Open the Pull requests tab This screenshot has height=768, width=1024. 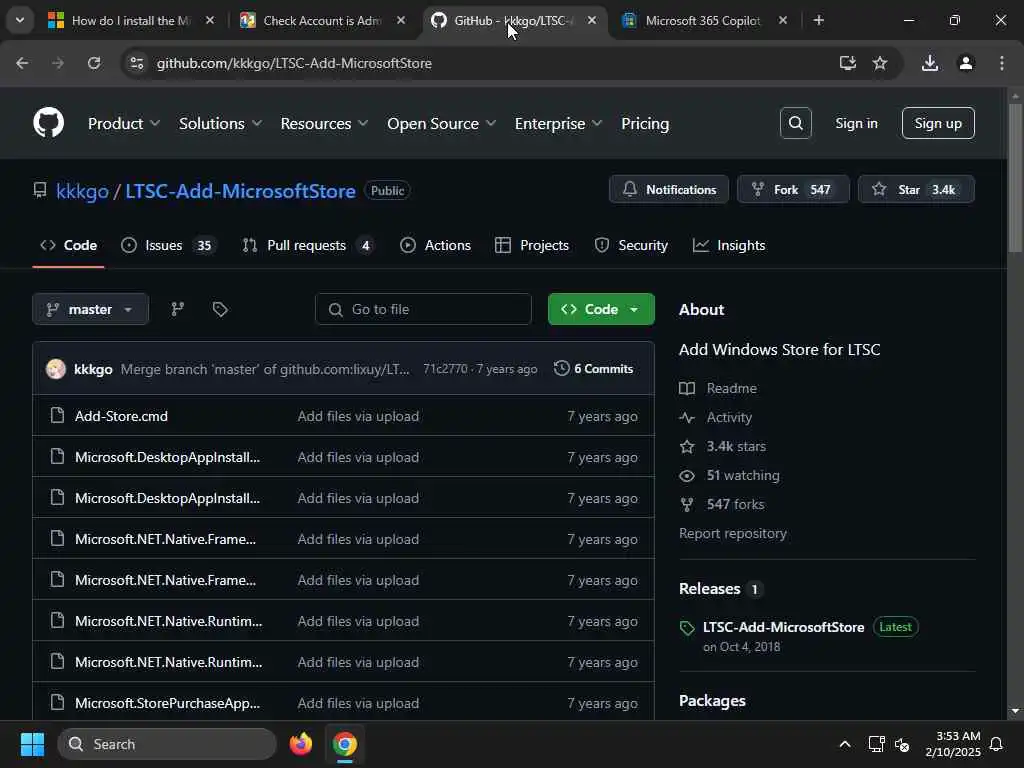(307, 246)
